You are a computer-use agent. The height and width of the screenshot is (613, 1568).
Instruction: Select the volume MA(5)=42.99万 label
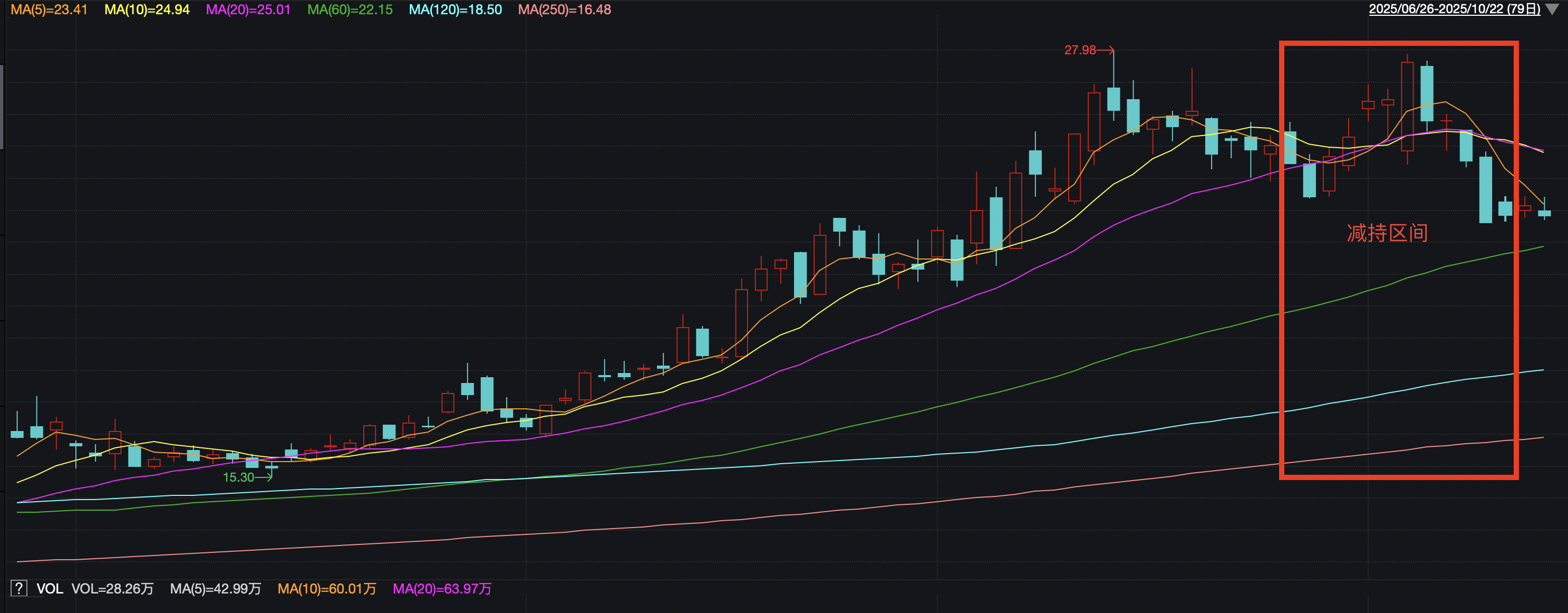tap(215, 589)
